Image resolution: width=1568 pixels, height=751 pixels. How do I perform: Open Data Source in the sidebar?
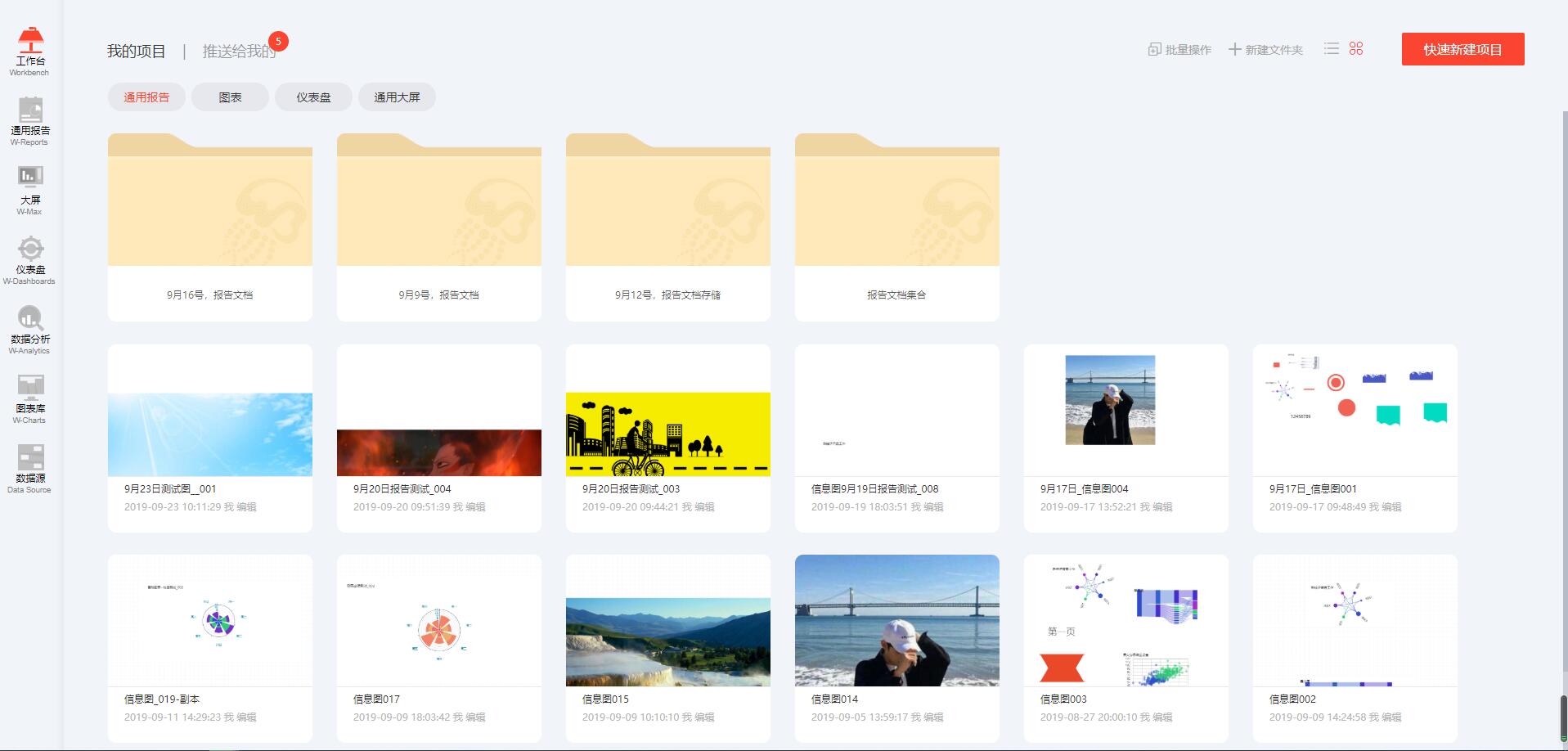click(30, 468)
